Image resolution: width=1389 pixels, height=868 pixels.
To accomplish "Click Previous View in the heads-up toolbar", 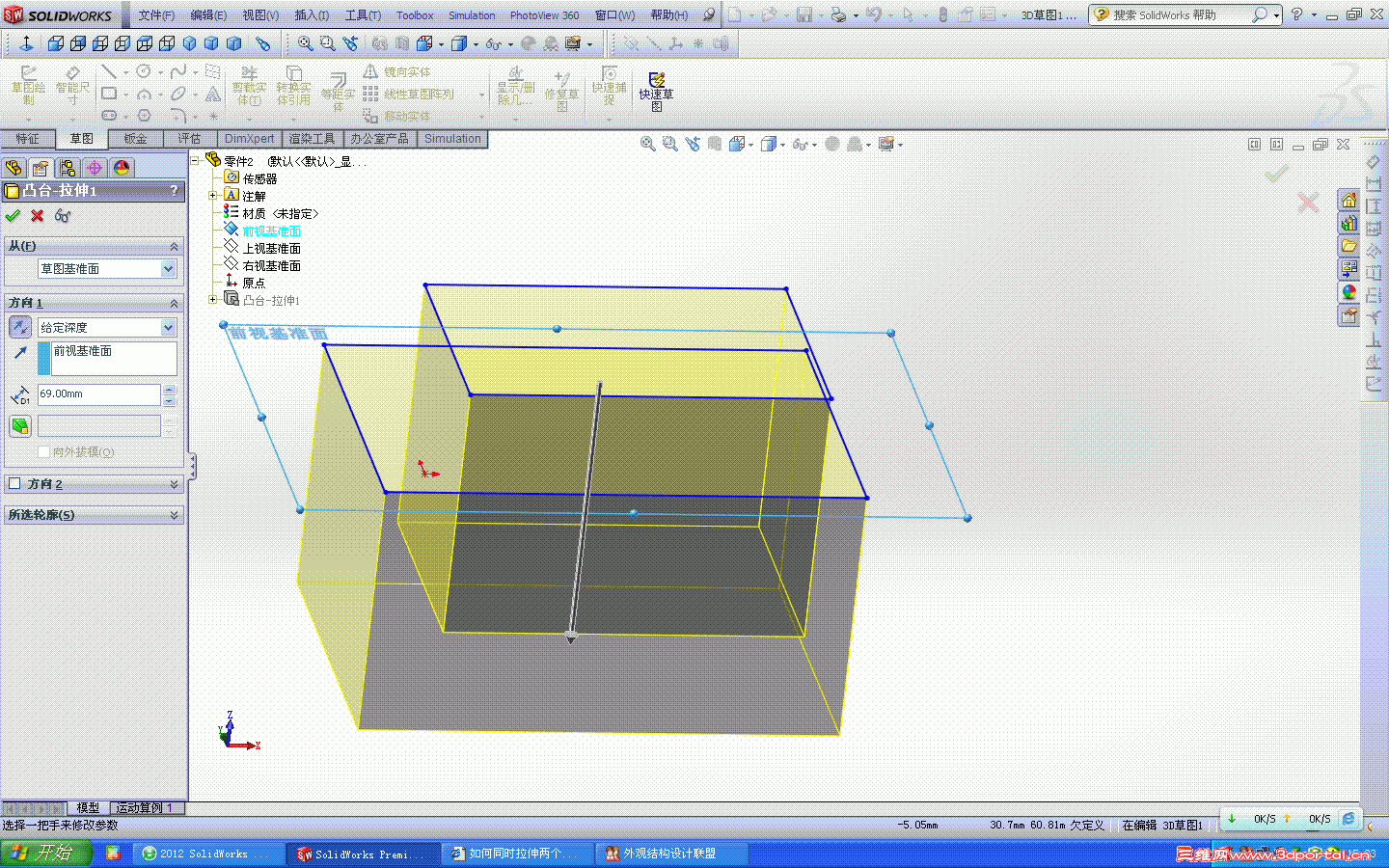I will (693, 144).
